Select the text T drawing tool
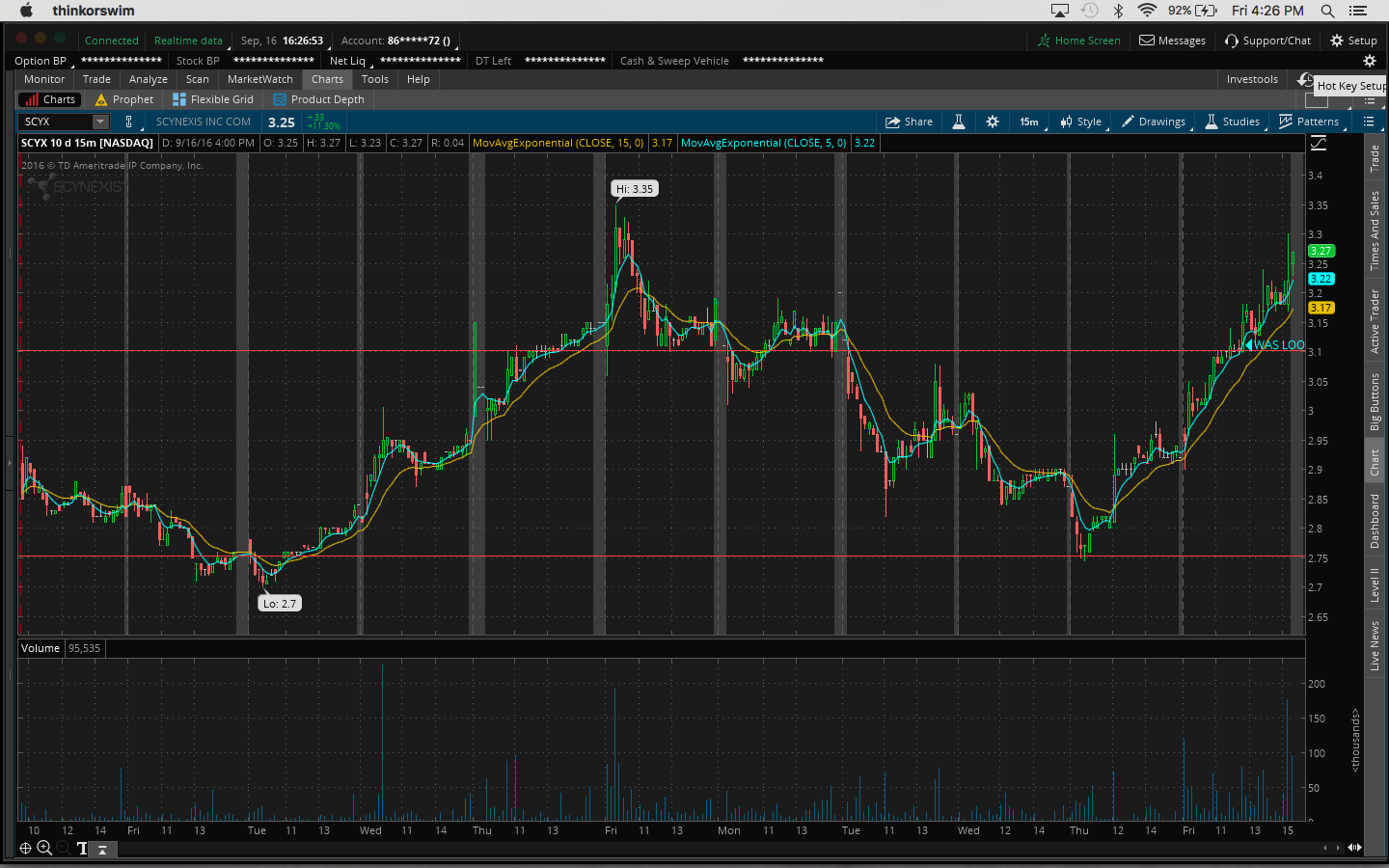This screenshot has width=1389, height=868. 82,849
